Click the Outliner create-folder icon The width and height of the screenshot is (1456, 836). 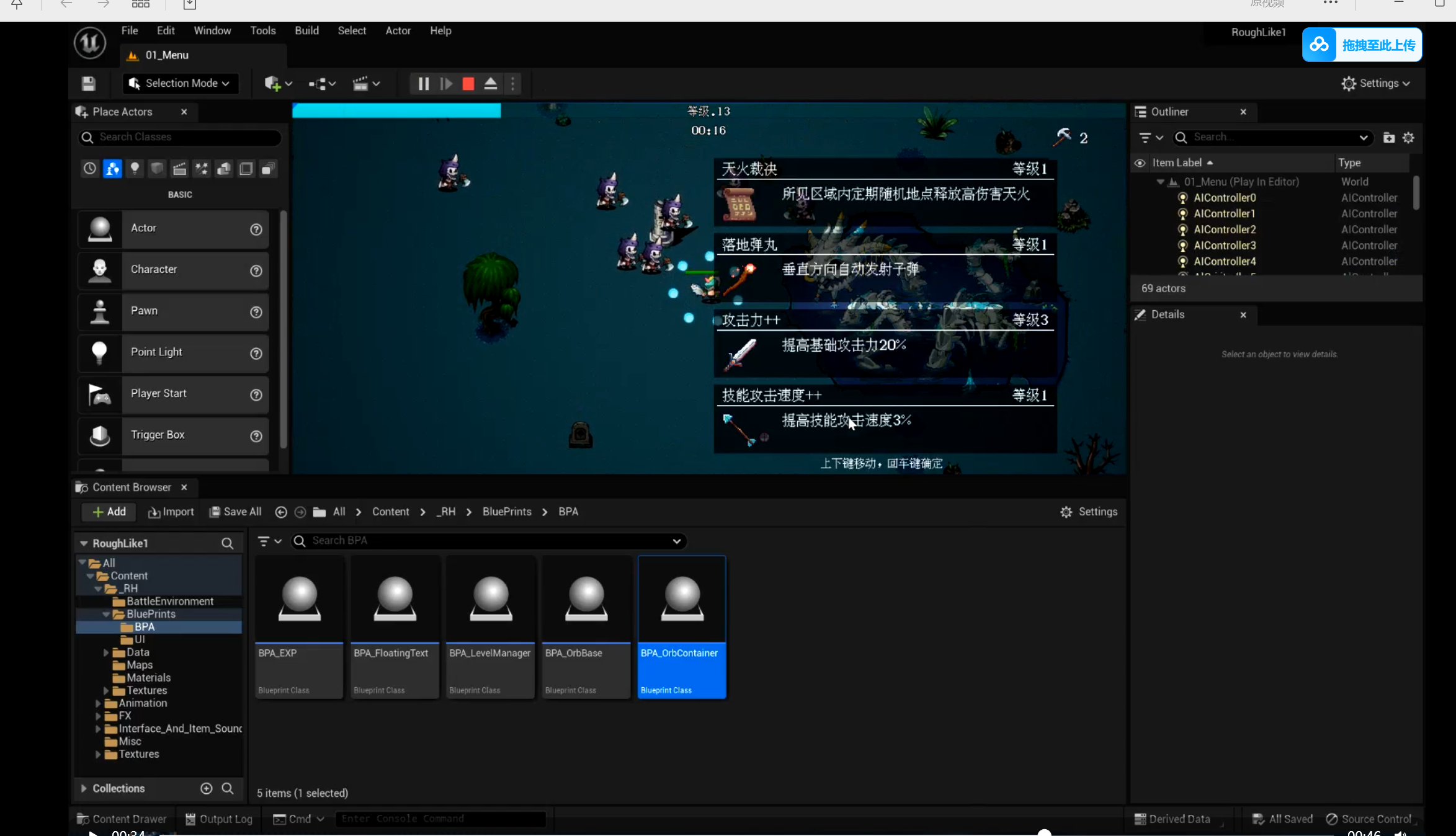point(1389,138)
